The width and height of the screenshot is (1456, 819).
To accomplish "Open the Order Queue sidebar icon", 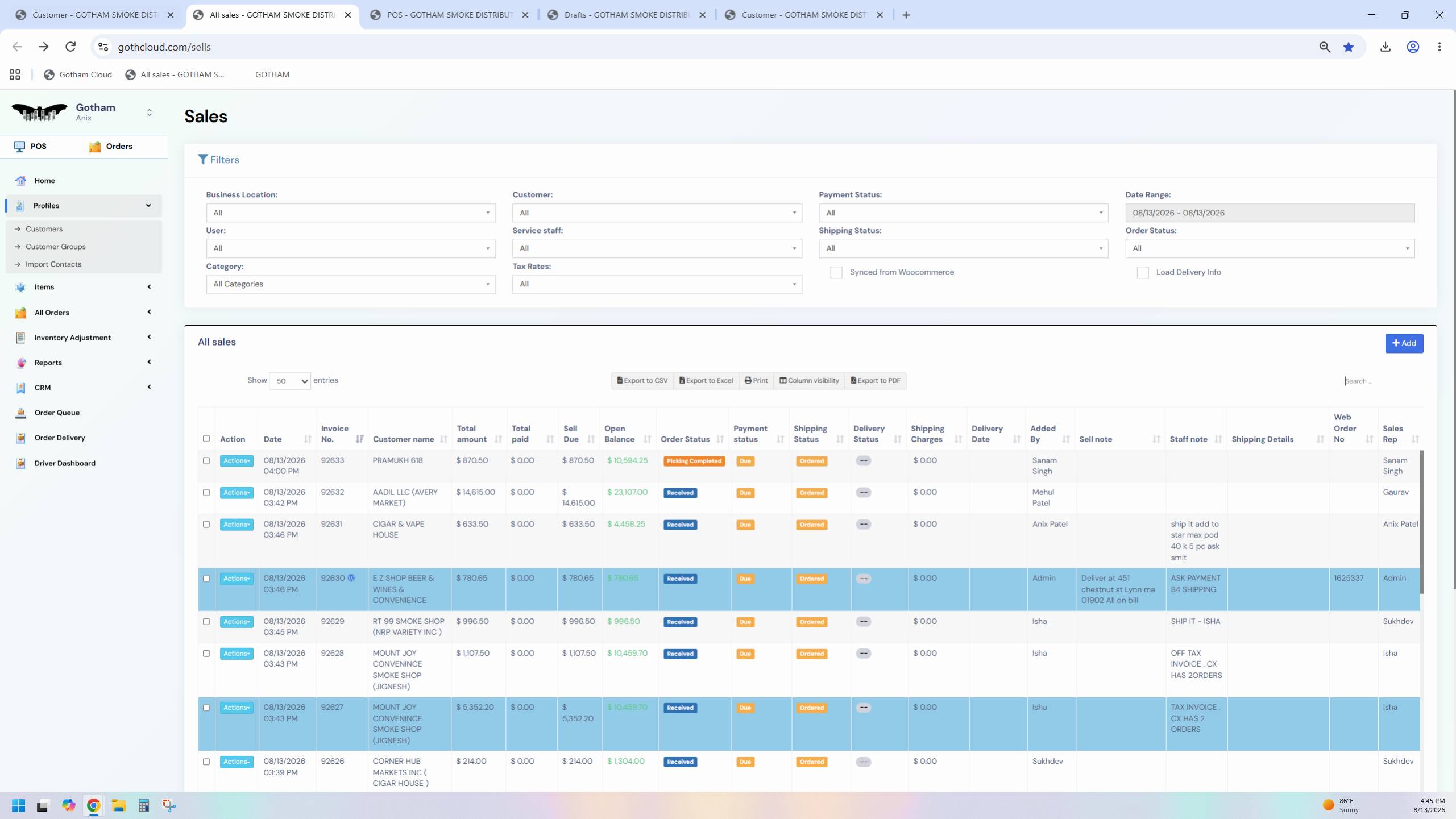I will (x=20, y=413).
